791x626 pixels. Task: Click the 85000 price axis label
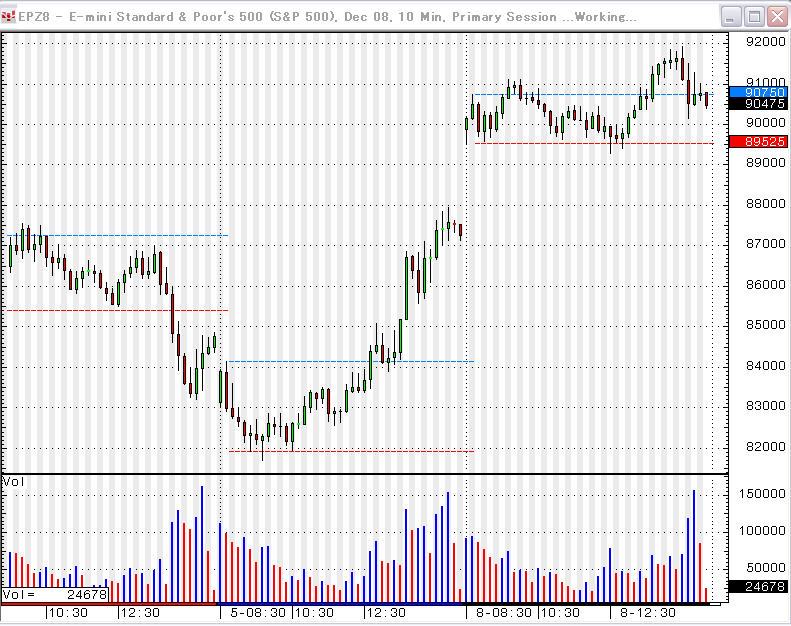[x=765, y=325]
